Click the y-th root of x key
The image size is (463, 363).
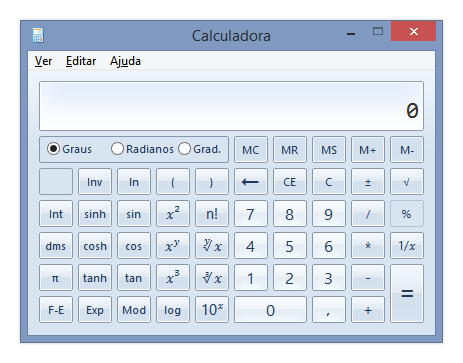212,246
